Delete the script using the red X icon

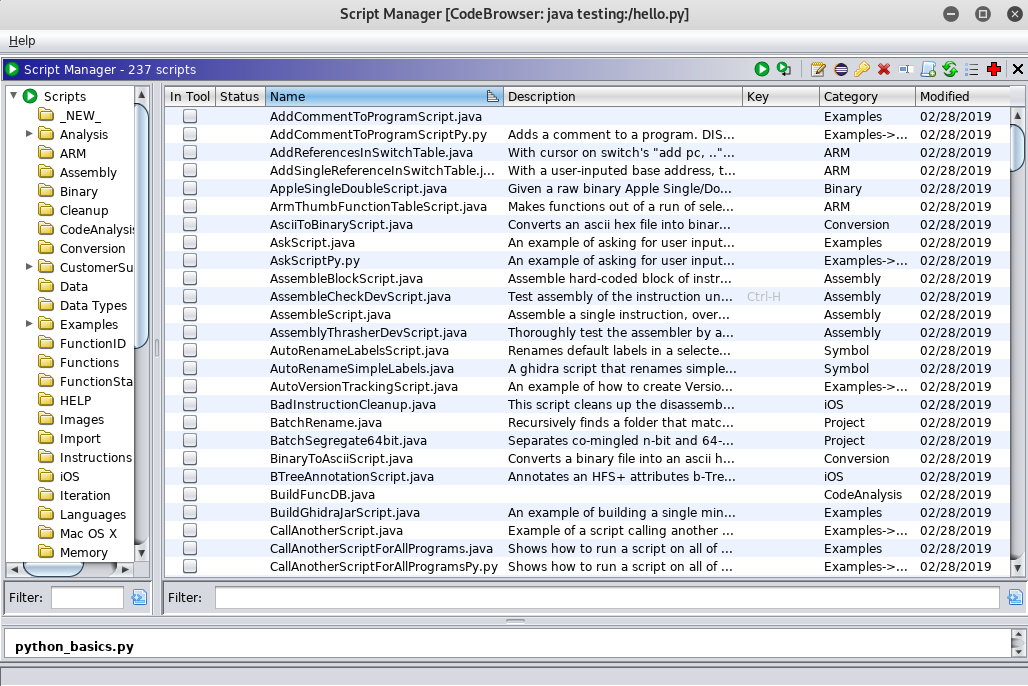coord(884,69)
